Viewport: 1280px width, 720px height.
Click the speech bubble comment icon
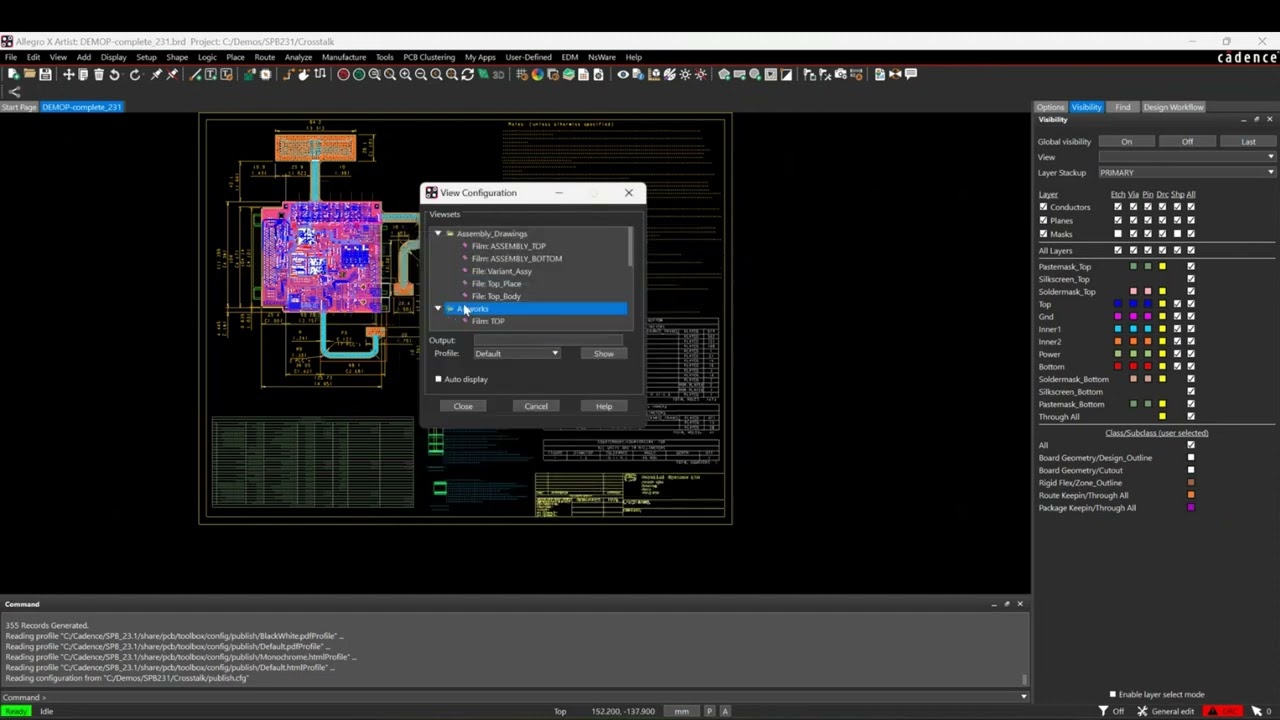point(911,74)
